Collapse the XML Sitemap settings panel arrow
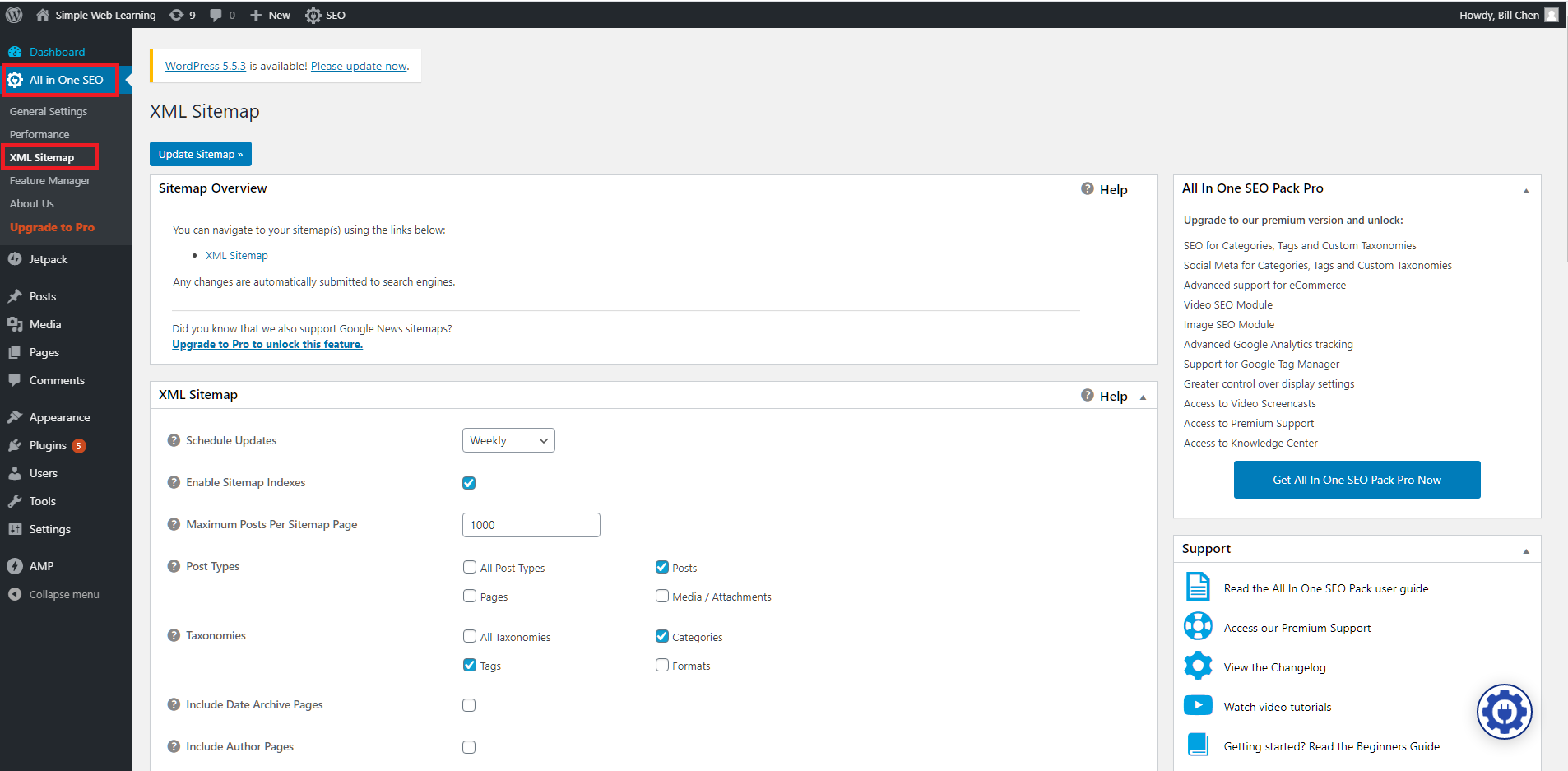Image resolution: width=1568 pixels, height=771 pixels. [x=1143, y=397]
